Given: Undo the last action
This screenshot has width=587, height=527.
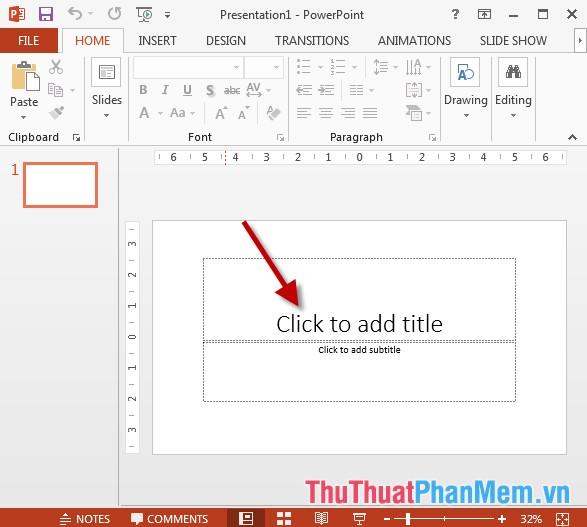Looking at the screenshot, I should click(75, 14).
